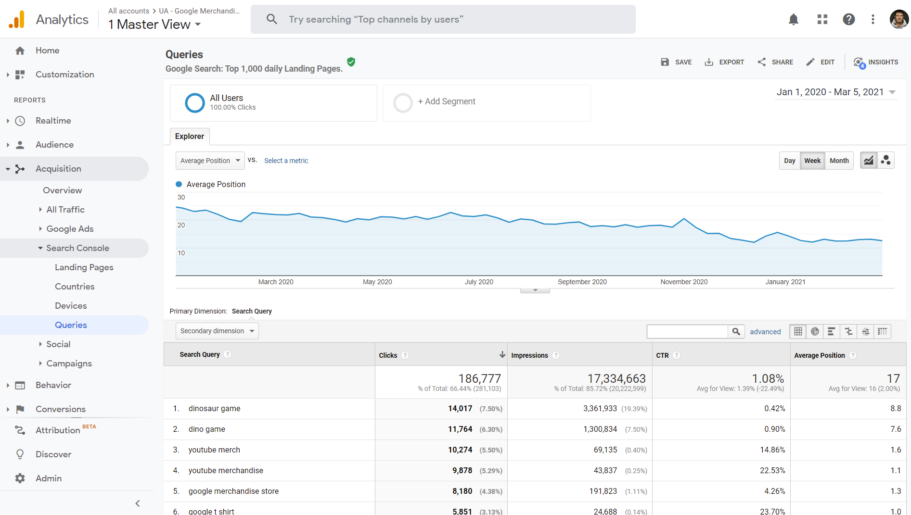911x515 pixels.
Task: Open the three-dot more options menu
Action: click(873, 19)
